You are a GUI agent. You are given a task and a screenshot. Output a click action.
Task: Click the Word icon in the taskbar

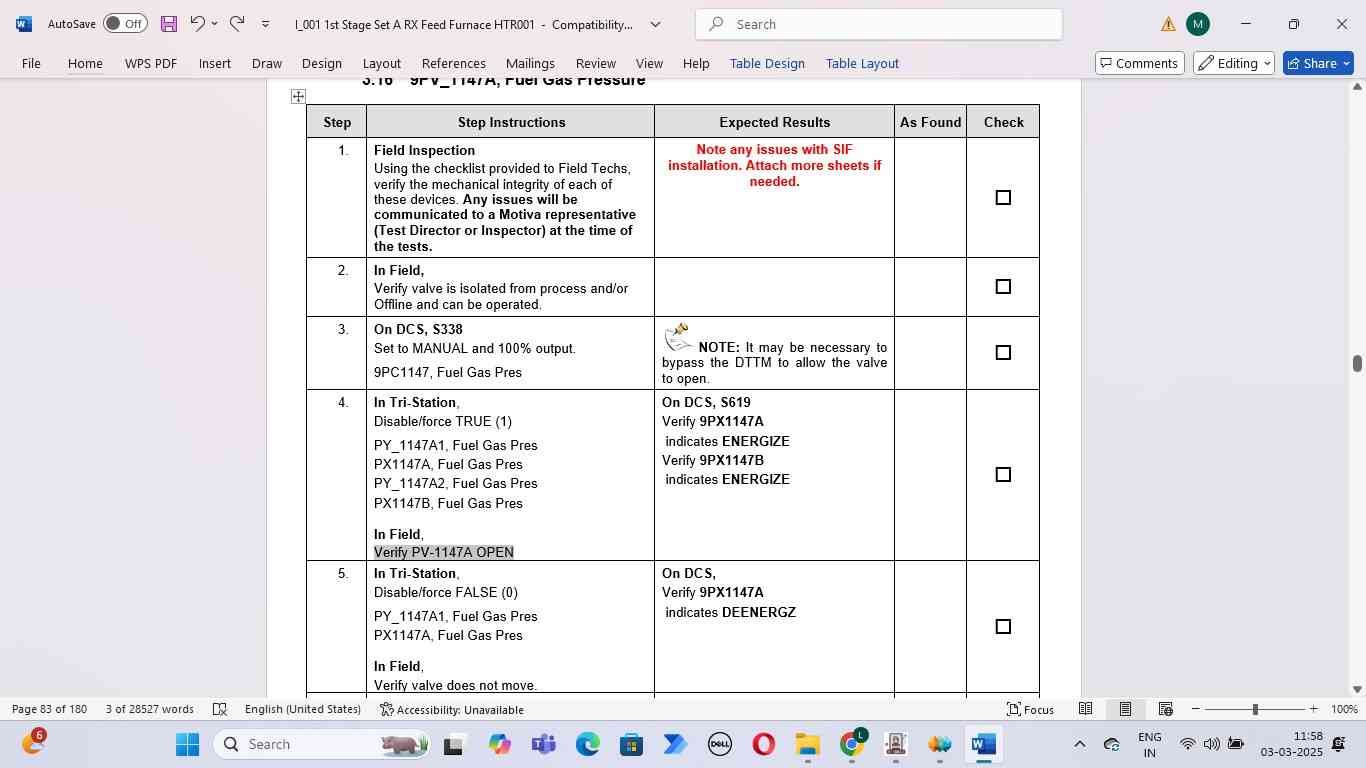[983, 744]
